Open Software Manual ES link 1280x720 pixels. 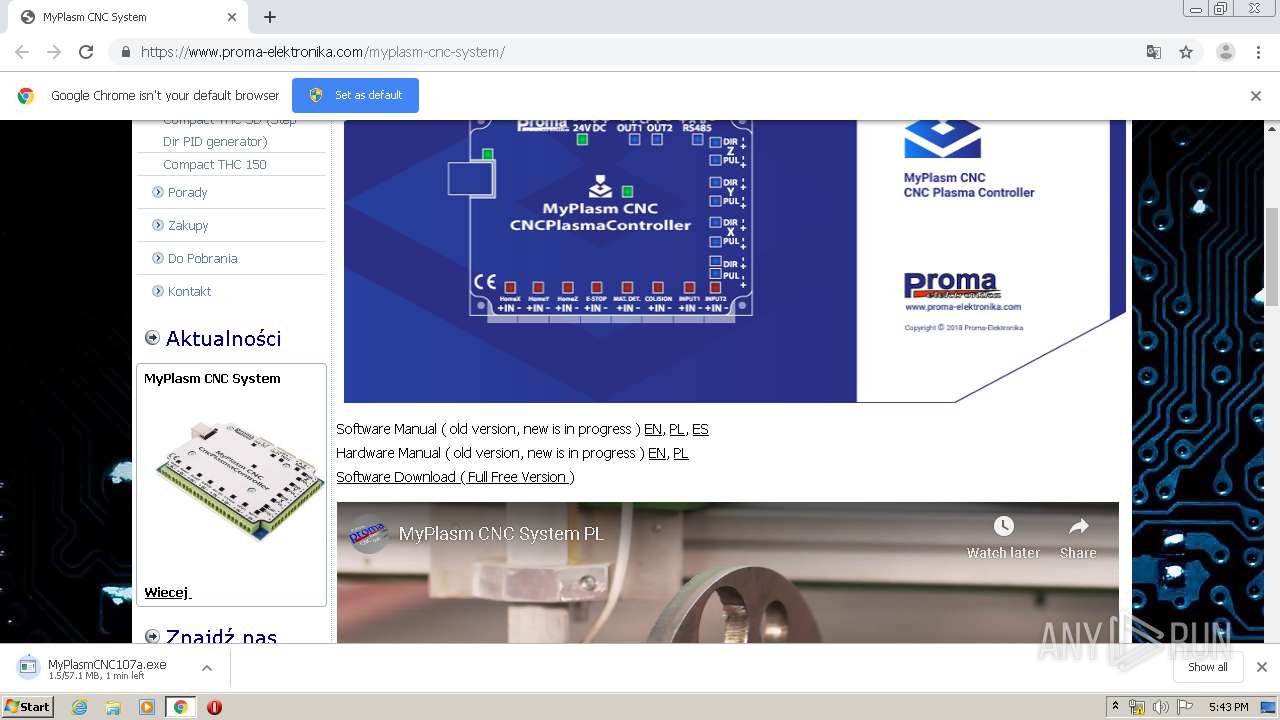pyautogui.click(x=700, y=429)
